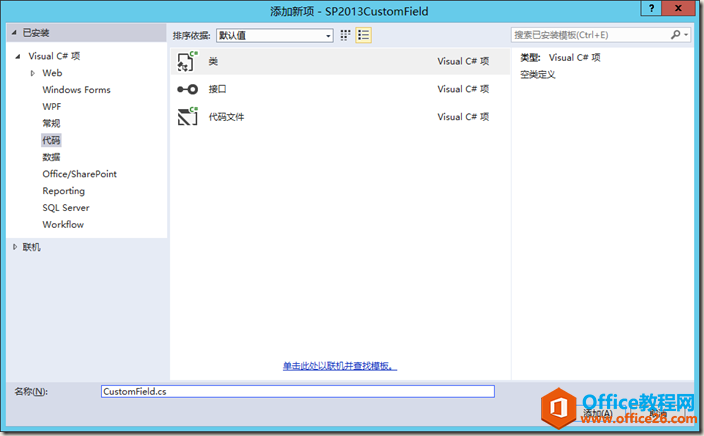This screenshot has height=436, width=704.
Task: Switch to the list details view
Action: [363, 35]
